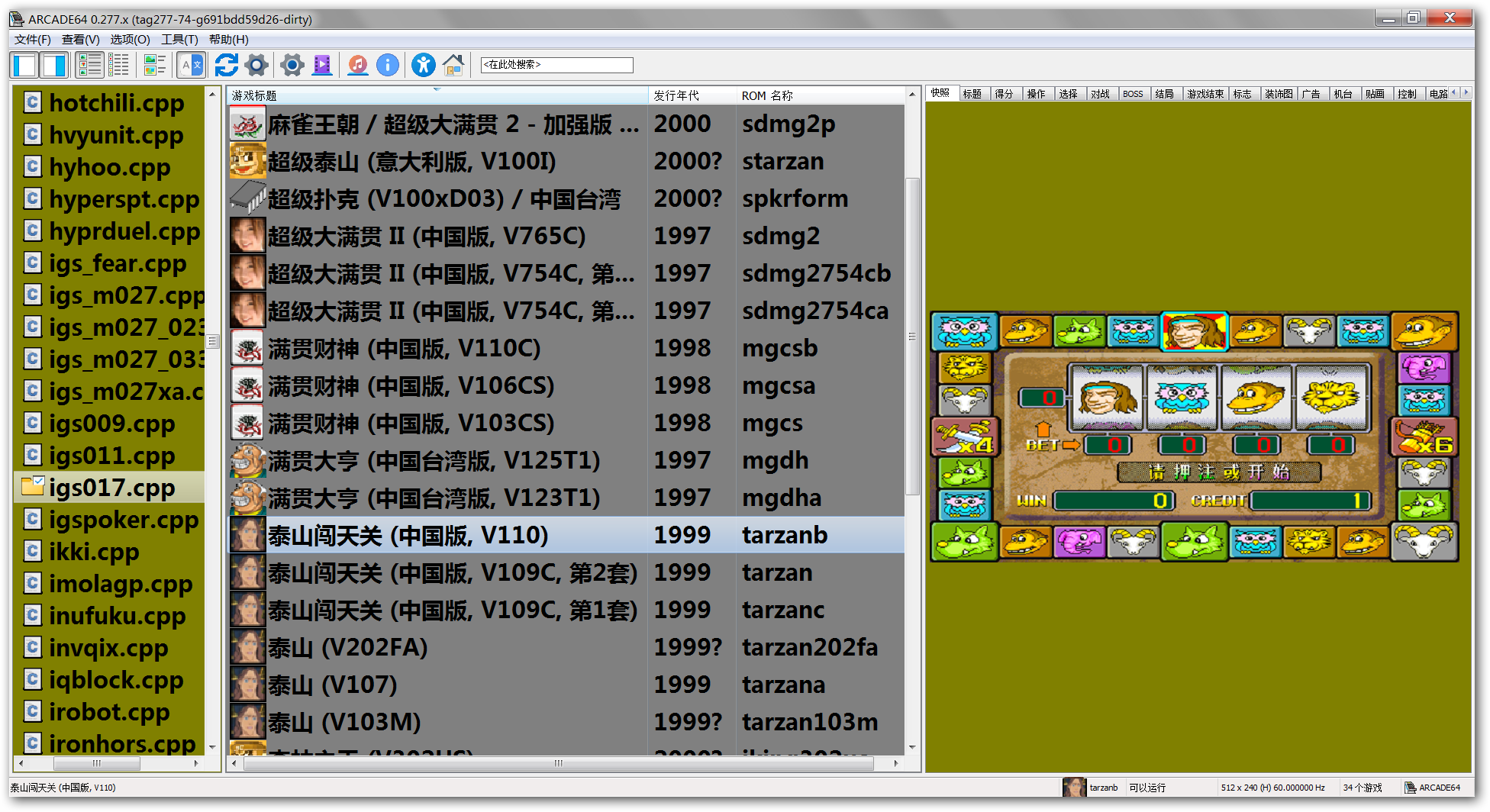Click the 1998 year for mgcsa
The width and height of the screenshot is (1490, 812).
pos(682,385)
